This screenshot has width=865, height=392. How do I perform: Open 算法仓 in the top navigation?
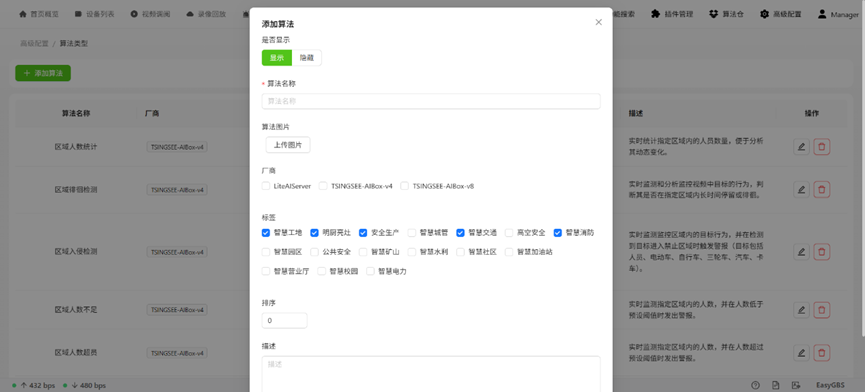point(726,14)
